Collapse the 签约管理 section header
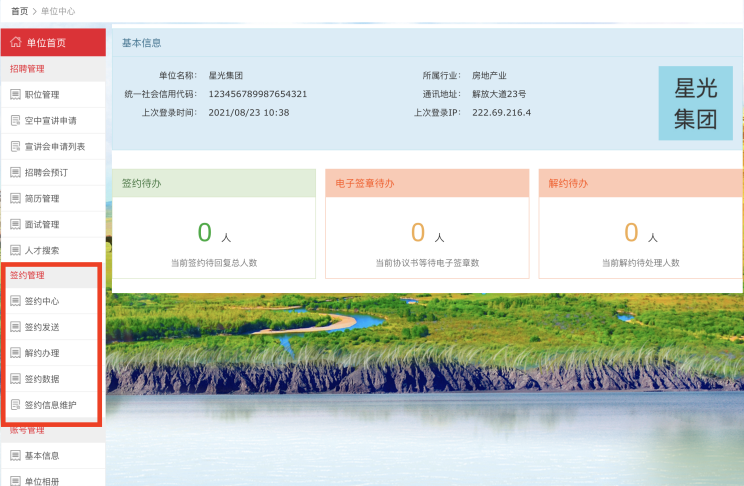The width and height of the screenshot is (744, 486). tap(27, 275)
